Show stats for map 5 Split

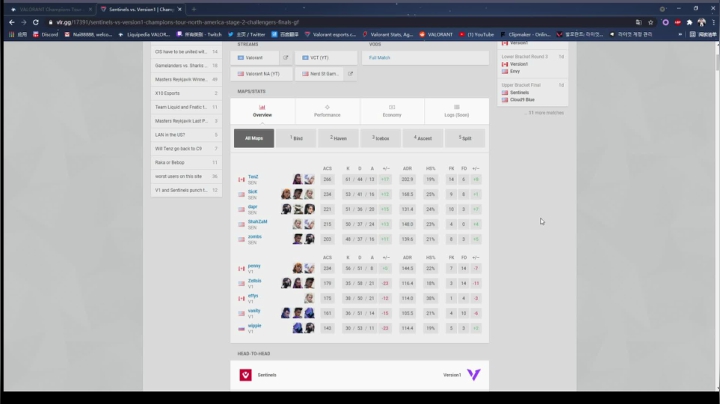click(465, 138)
